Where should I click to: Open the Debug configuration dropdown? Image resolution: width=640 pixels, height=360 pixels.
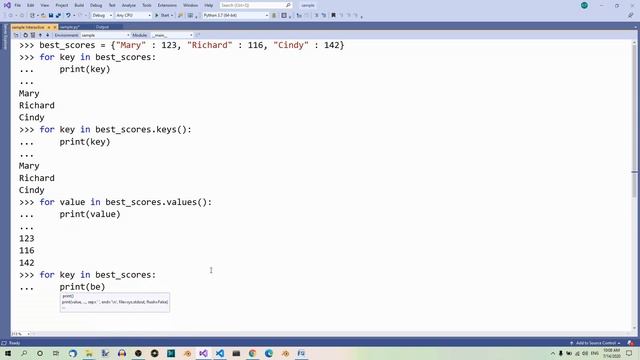coord(102,15)
